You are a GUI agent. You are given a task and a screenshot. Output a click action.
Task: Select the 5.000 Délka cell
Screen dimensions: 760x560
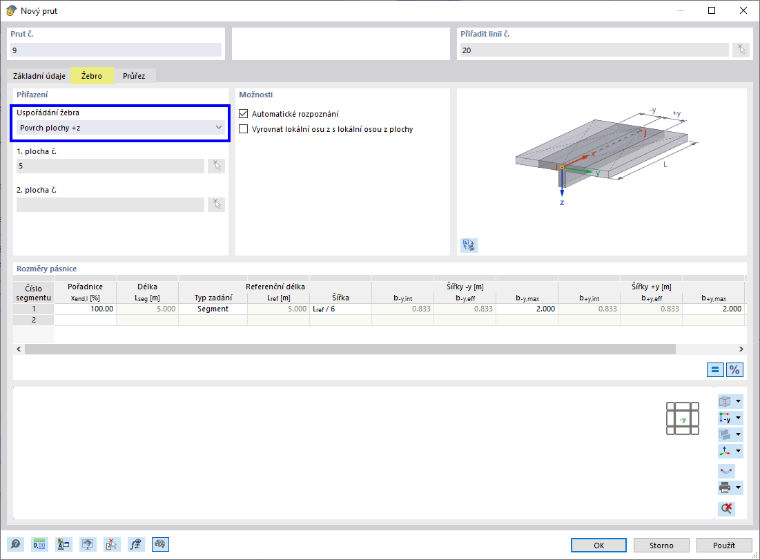click(x=147, y=309)
